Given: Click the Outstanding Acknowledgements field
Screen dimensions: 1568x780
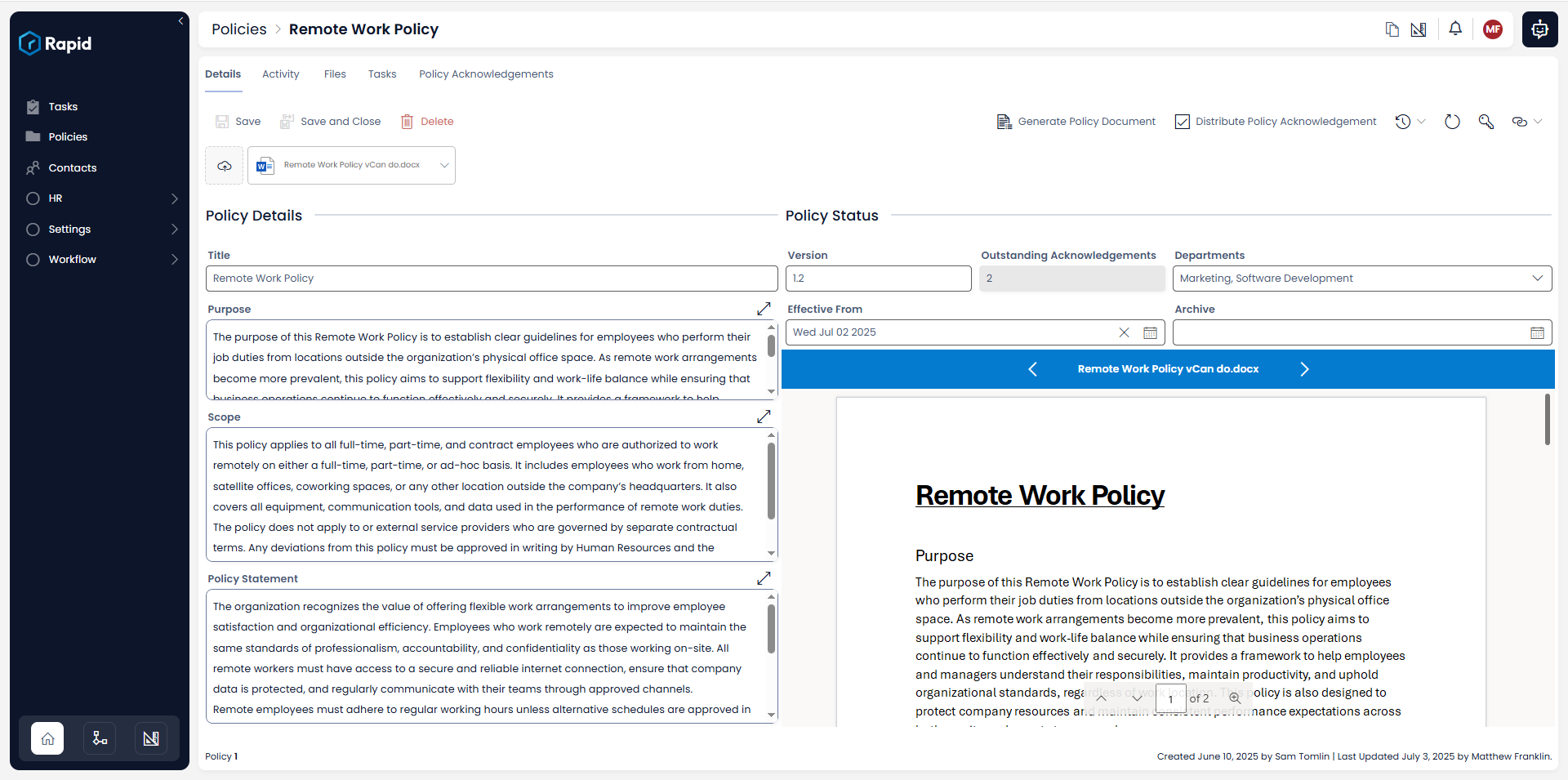Looking at the screenshot, I should 1071,279.
